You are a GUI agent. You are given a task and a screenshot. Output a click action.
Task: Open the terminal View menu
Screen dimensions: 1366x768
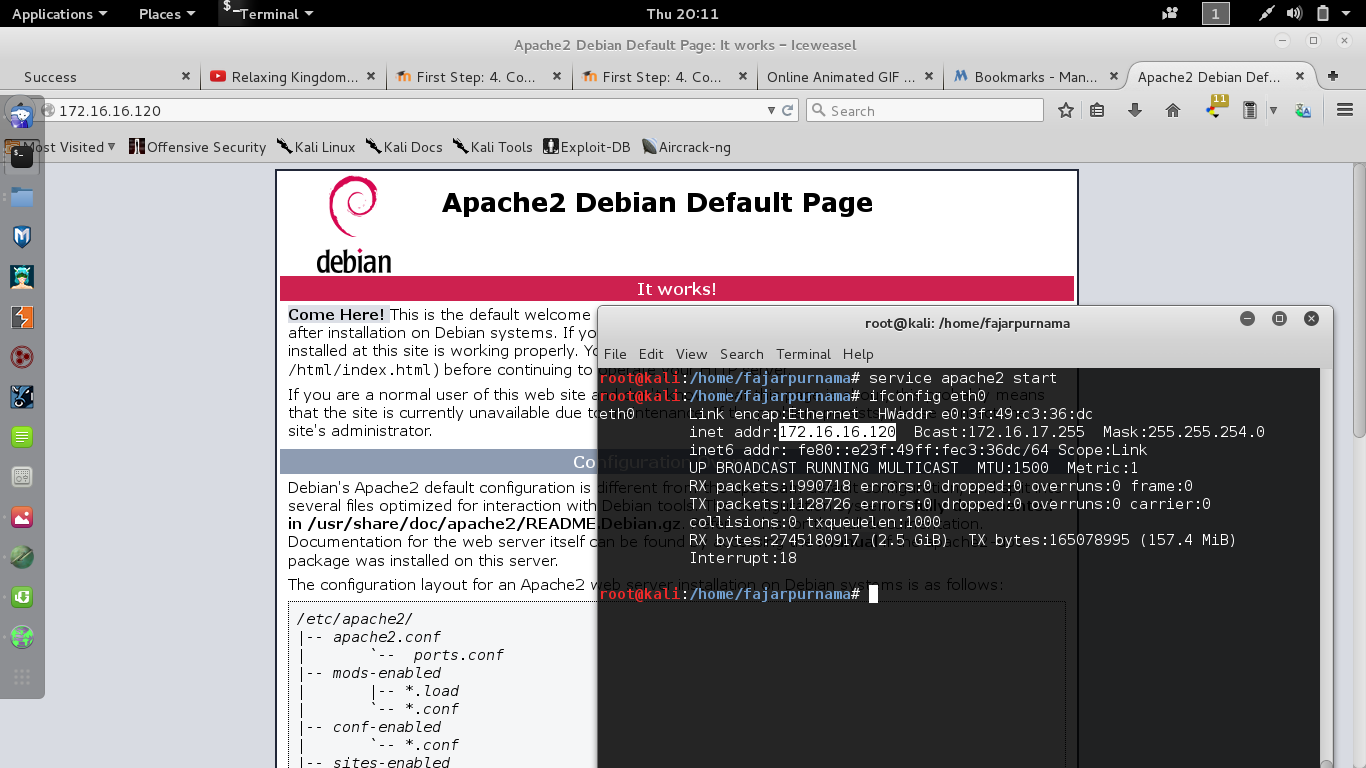pyautogui.click(x=691, y=354)
